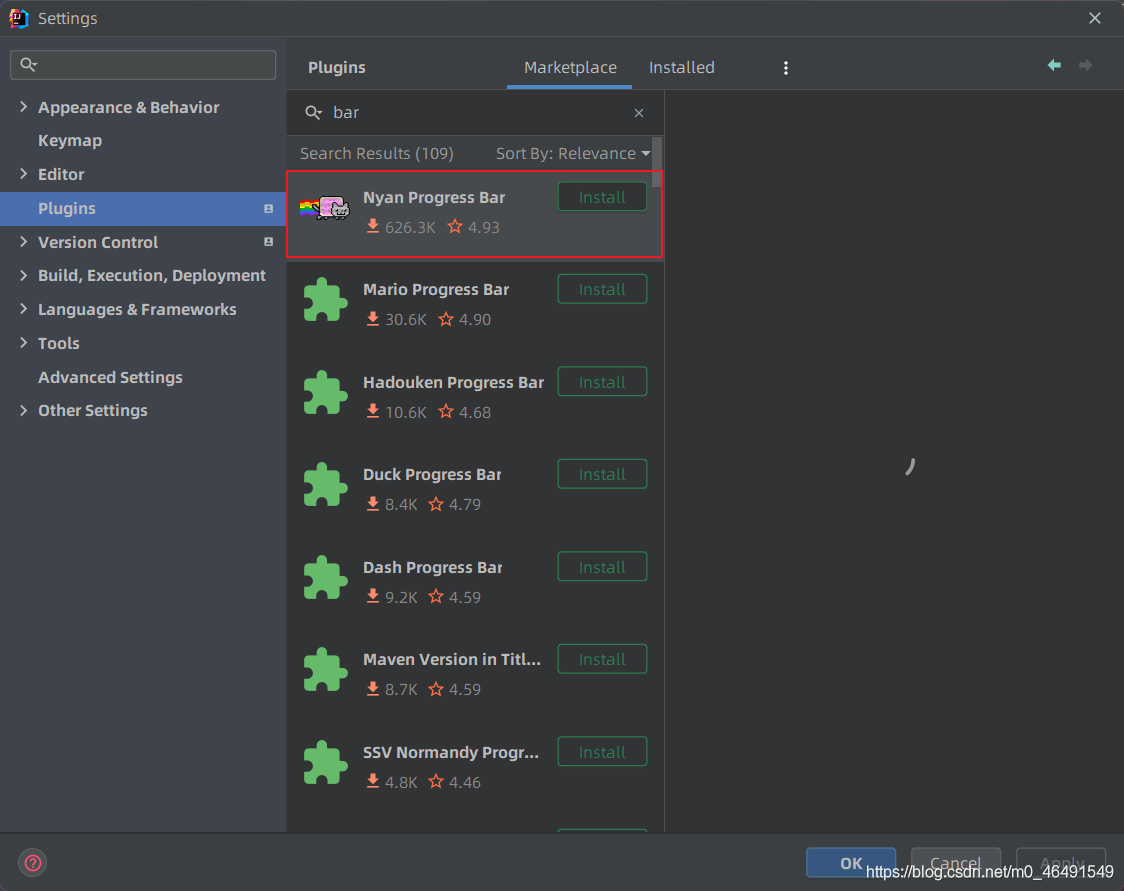Image resolution: width=1124 pixels, height=891 pixels.
Task: Focus the plugin search field containing bar
Action: (473, 113)
